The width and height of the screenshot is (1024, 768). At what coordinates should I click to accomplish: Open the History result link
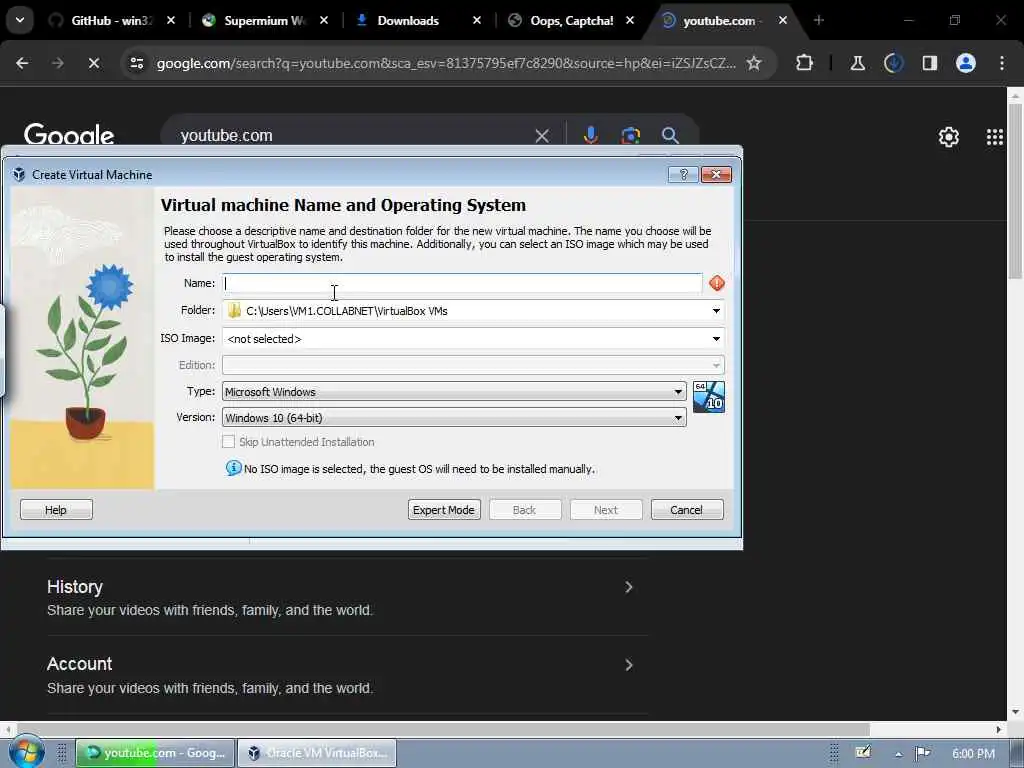(x=74, y=586)
